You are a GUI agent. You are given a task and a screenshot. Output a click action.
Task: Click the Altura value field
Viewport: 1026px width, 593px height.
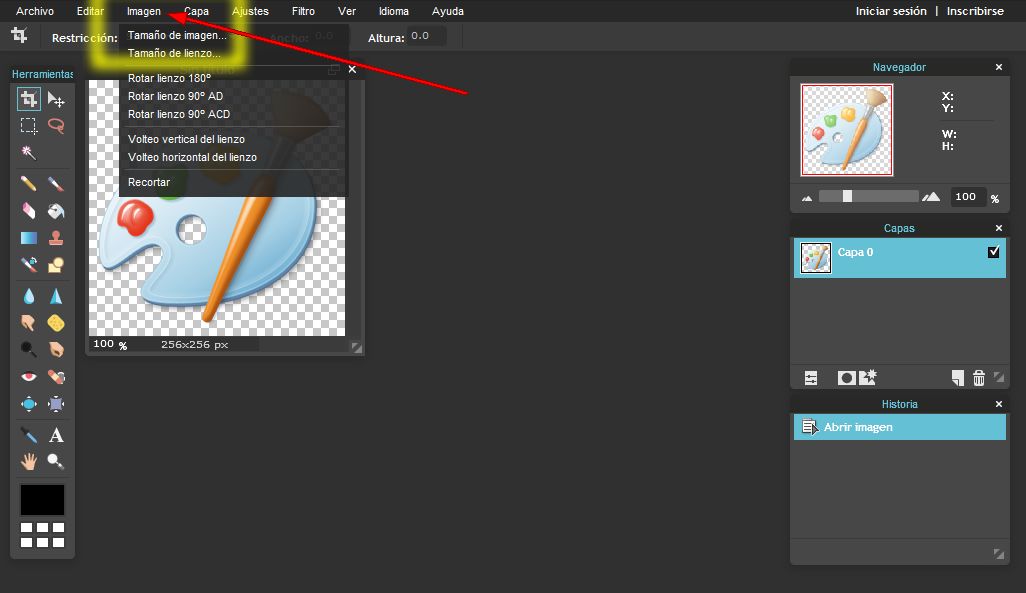coord(426,36)
